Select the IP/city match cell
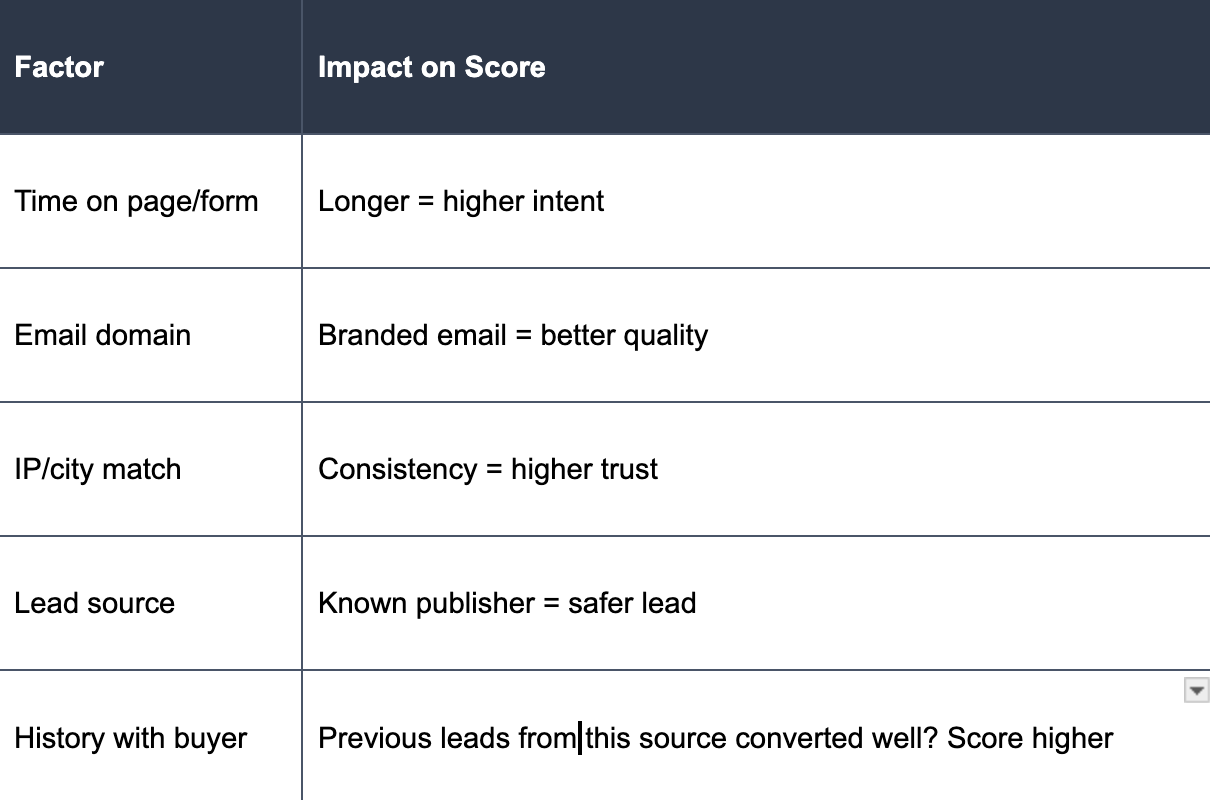 pyautogui.click(x=151, y=469)
